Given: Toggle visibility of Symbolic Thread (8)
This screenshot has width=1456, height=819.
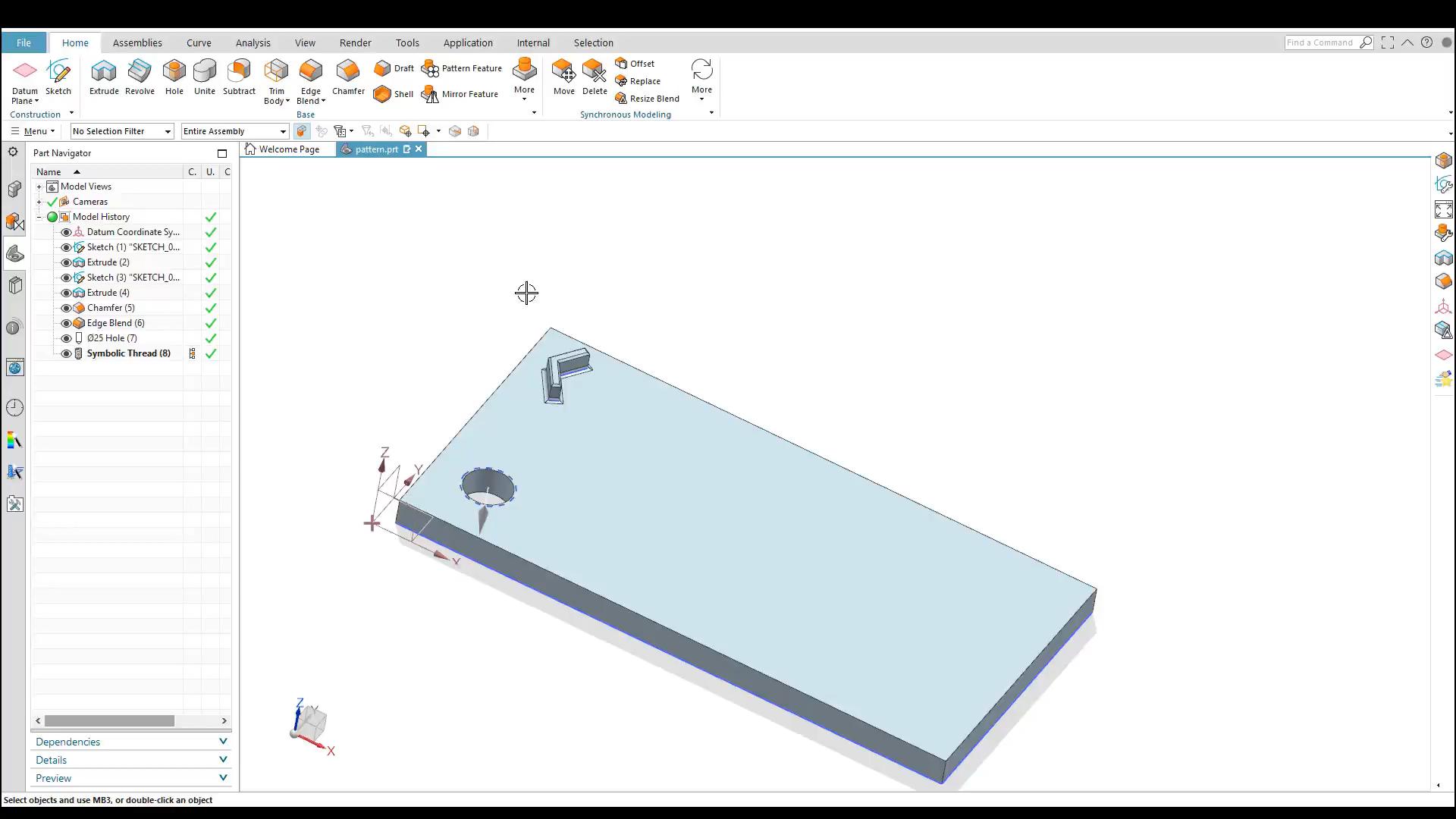Looking at the screenshot, I should coord(66,353).
